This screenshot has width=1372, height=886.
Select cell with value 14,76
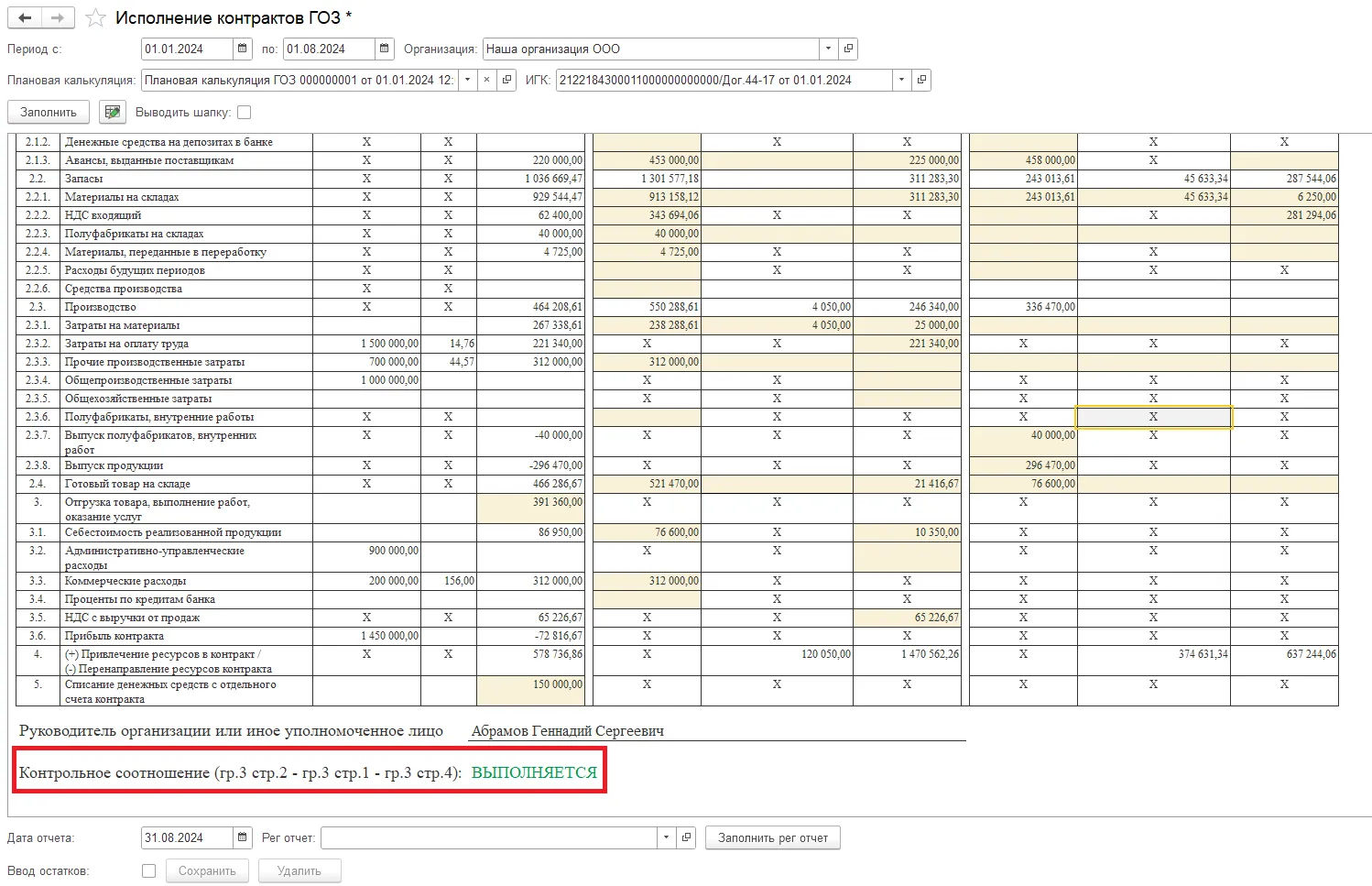[x=449, y=344]
